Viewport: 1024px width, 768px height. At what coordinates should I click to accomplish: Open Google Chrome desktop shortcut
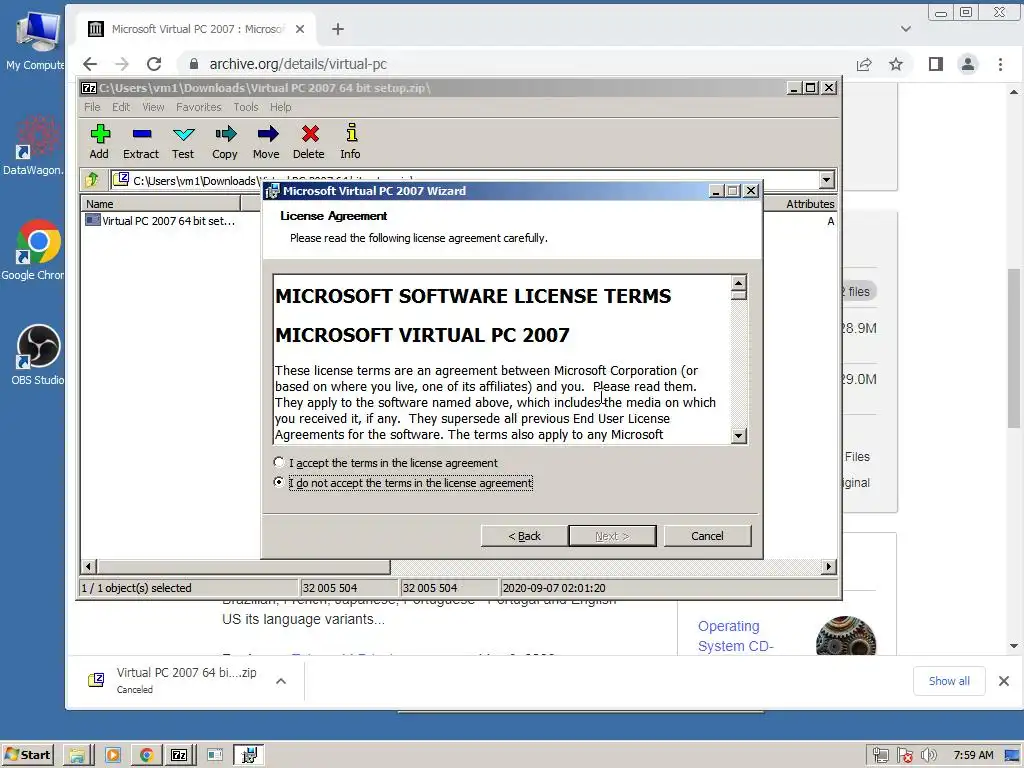pos(36,250)
